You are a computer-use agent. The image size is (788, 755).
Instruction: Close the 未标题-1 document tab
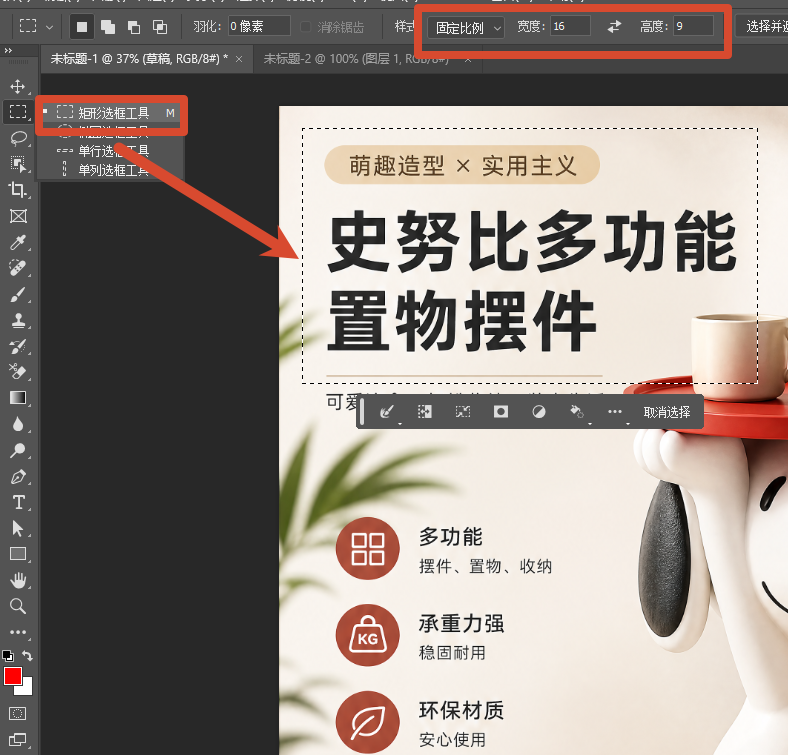[239, 59]
